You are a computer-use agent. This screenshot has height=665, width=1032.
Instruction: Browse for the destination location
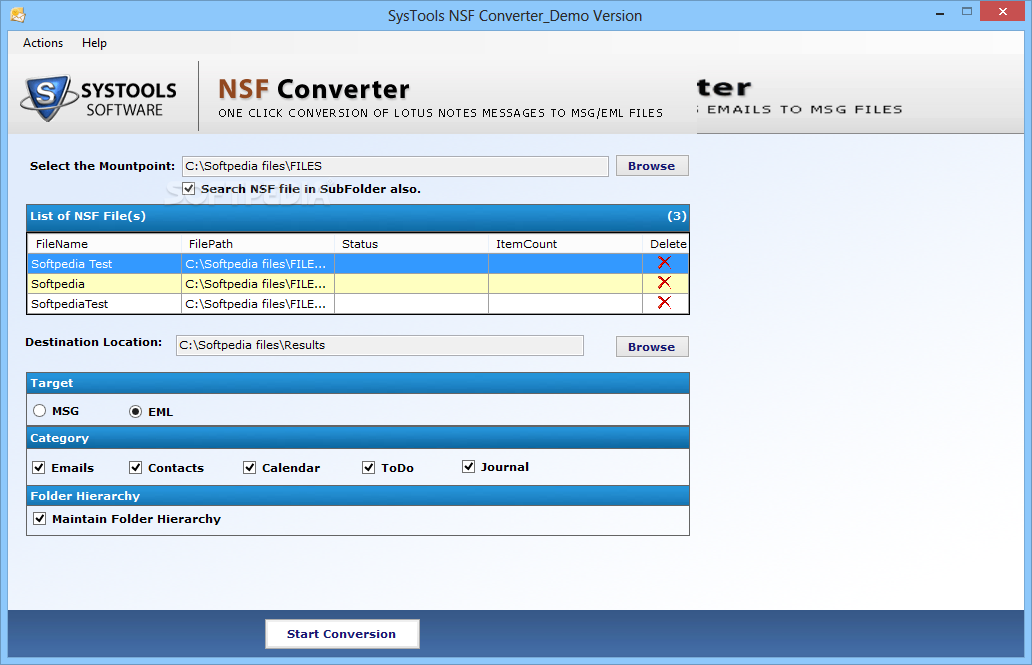(652, 346)
